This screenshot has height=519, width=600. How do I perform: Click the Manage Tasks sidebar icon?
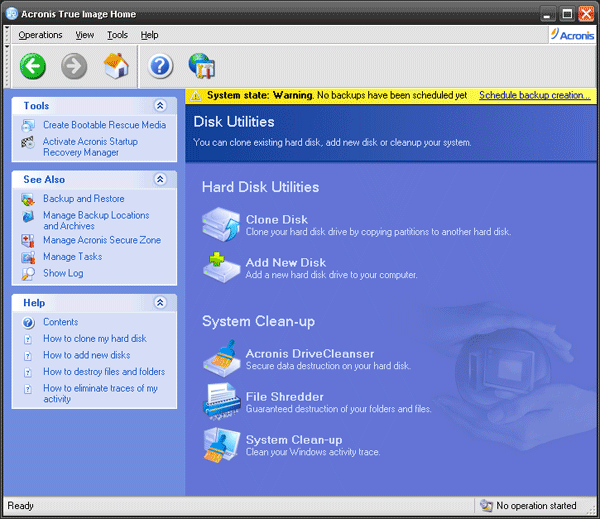[28, 257]
